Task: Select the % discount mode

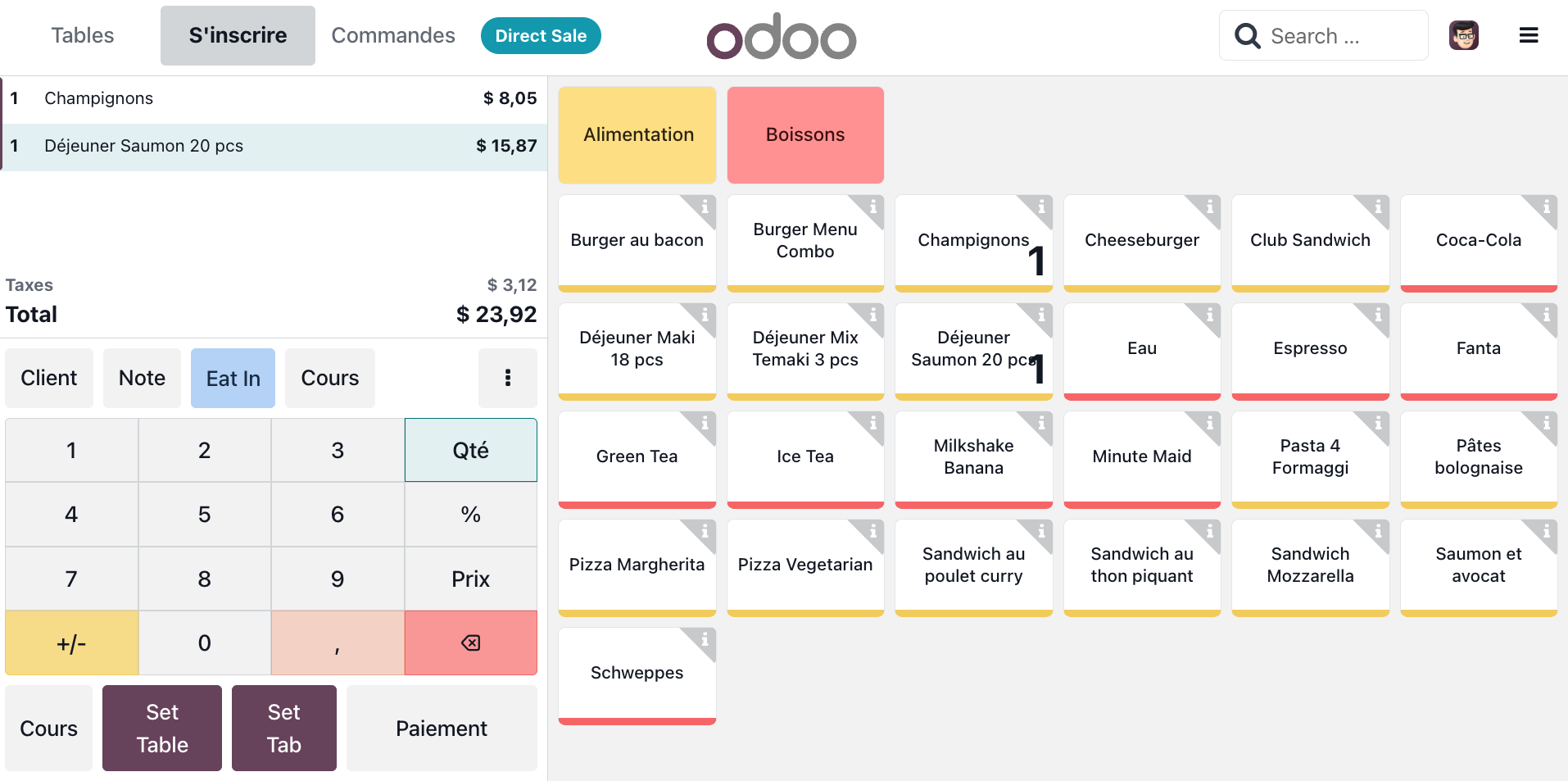Action: [x=470, y=515]
